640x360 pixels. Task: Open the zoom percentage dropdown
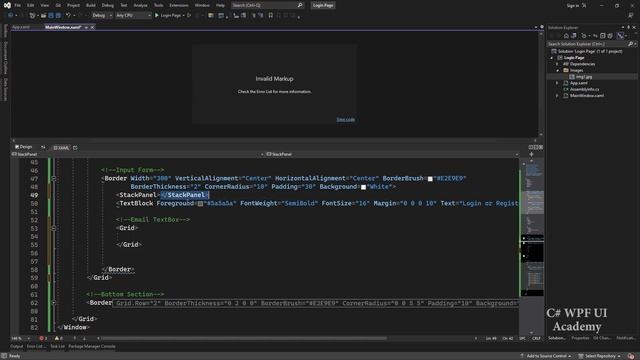tap(21, 338)
